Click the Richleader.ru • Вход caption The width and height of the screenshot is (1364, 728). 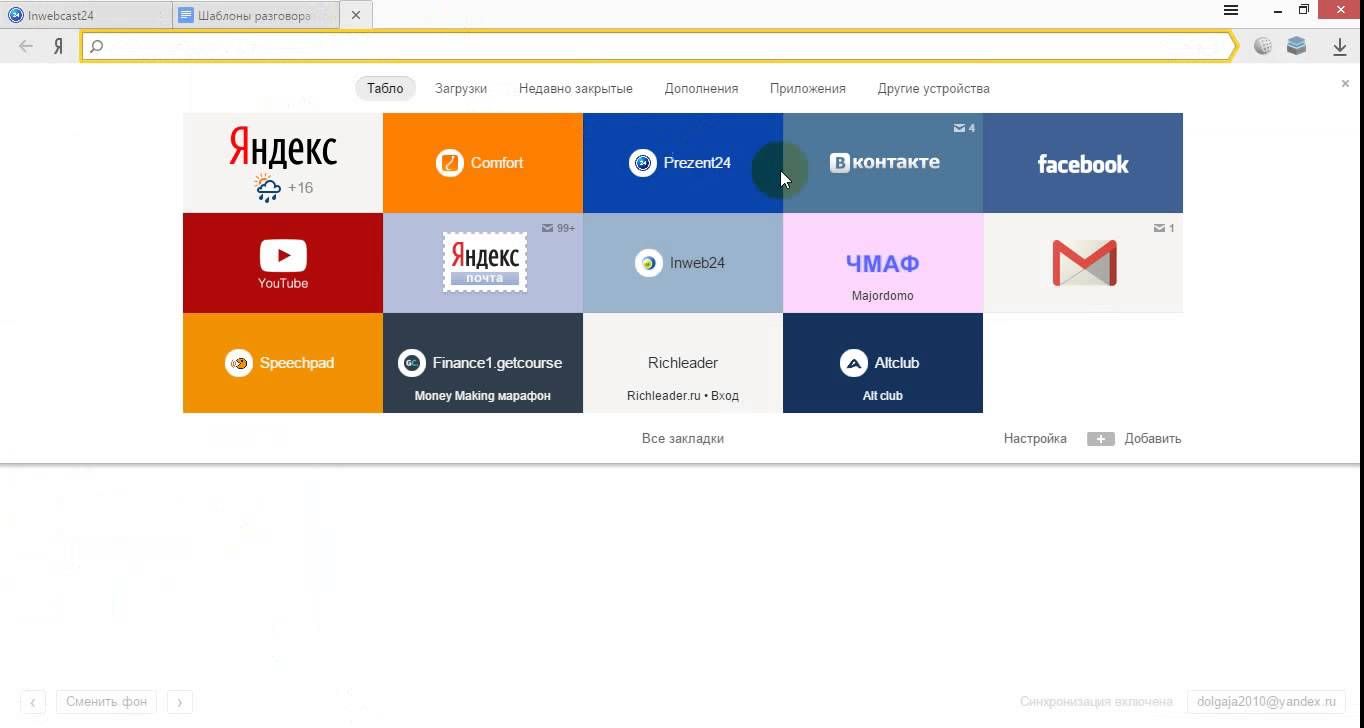tap(683, 396)
